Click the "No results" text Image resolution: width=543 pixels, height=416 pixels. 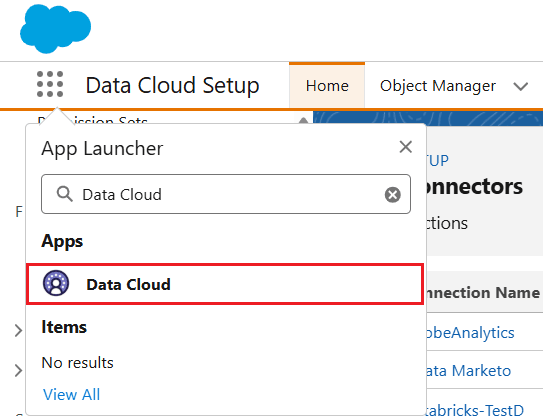(78, 363)
